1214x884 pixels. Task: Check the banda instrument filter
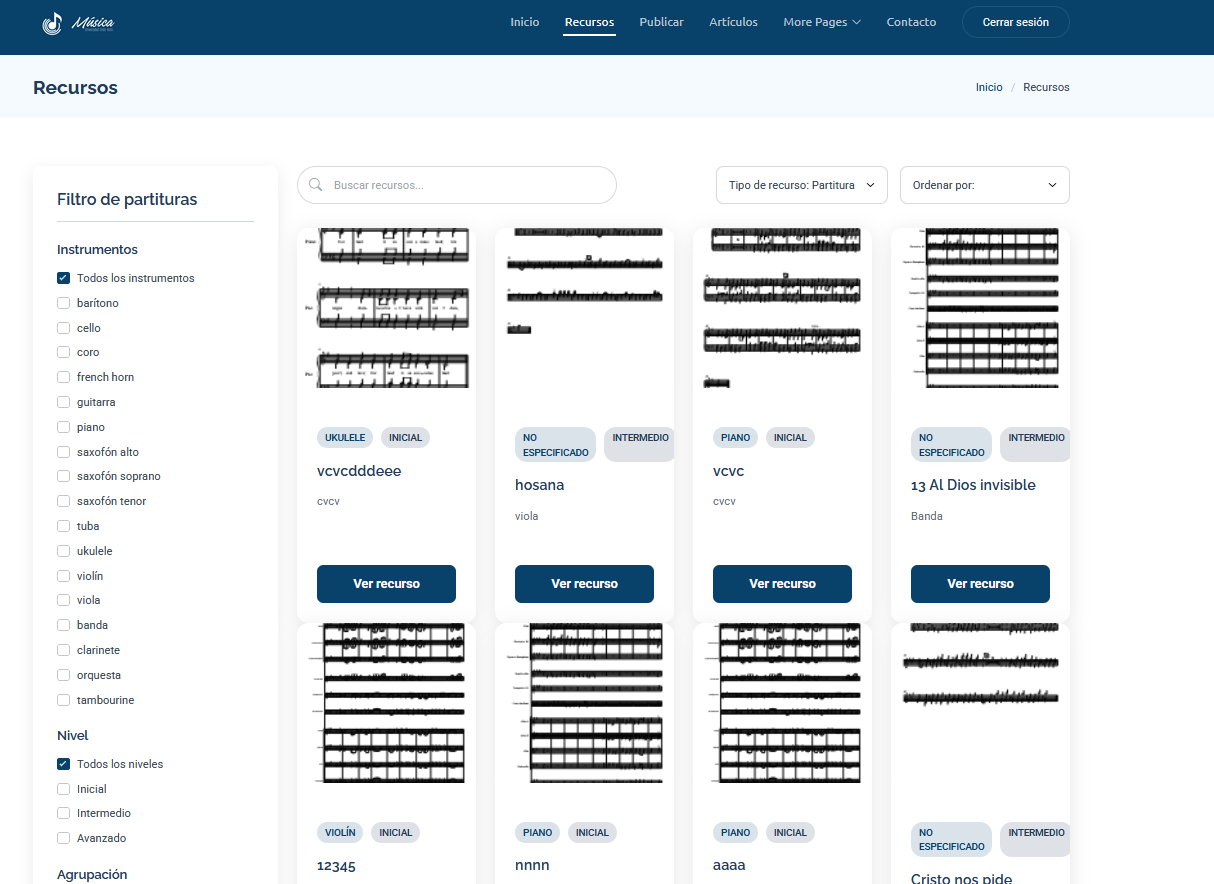(x=63, y=625)
